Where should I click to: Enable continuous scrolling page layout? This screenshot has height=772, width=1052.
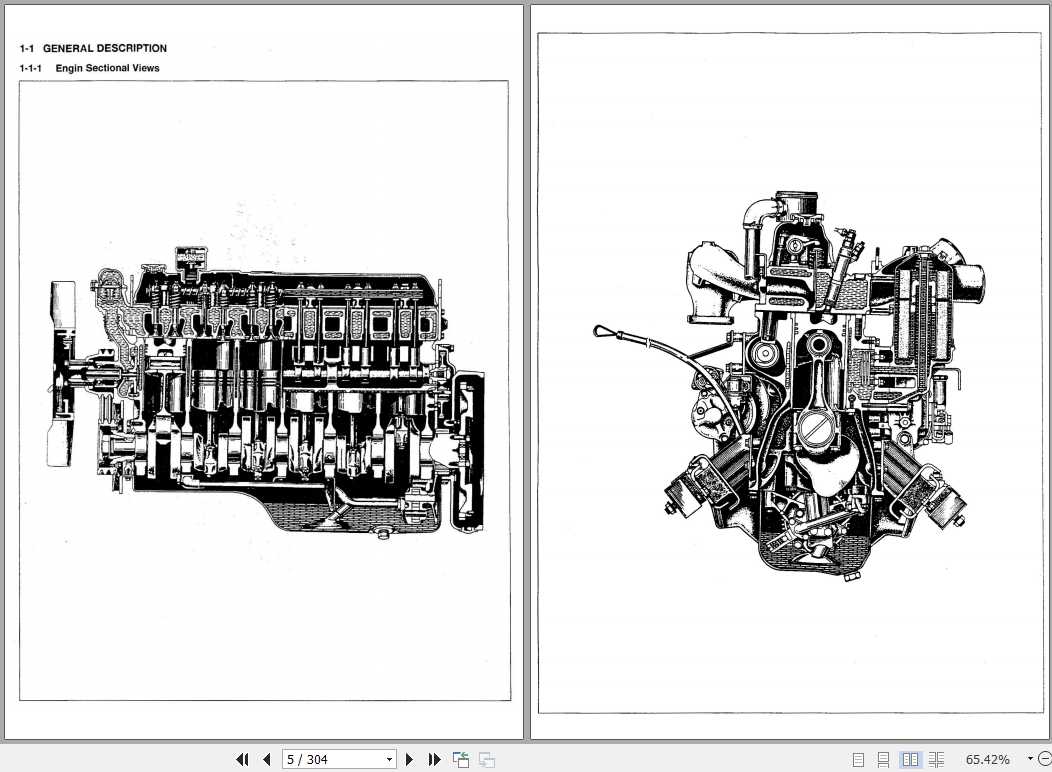pyautogui.click(x=884, y=759)
